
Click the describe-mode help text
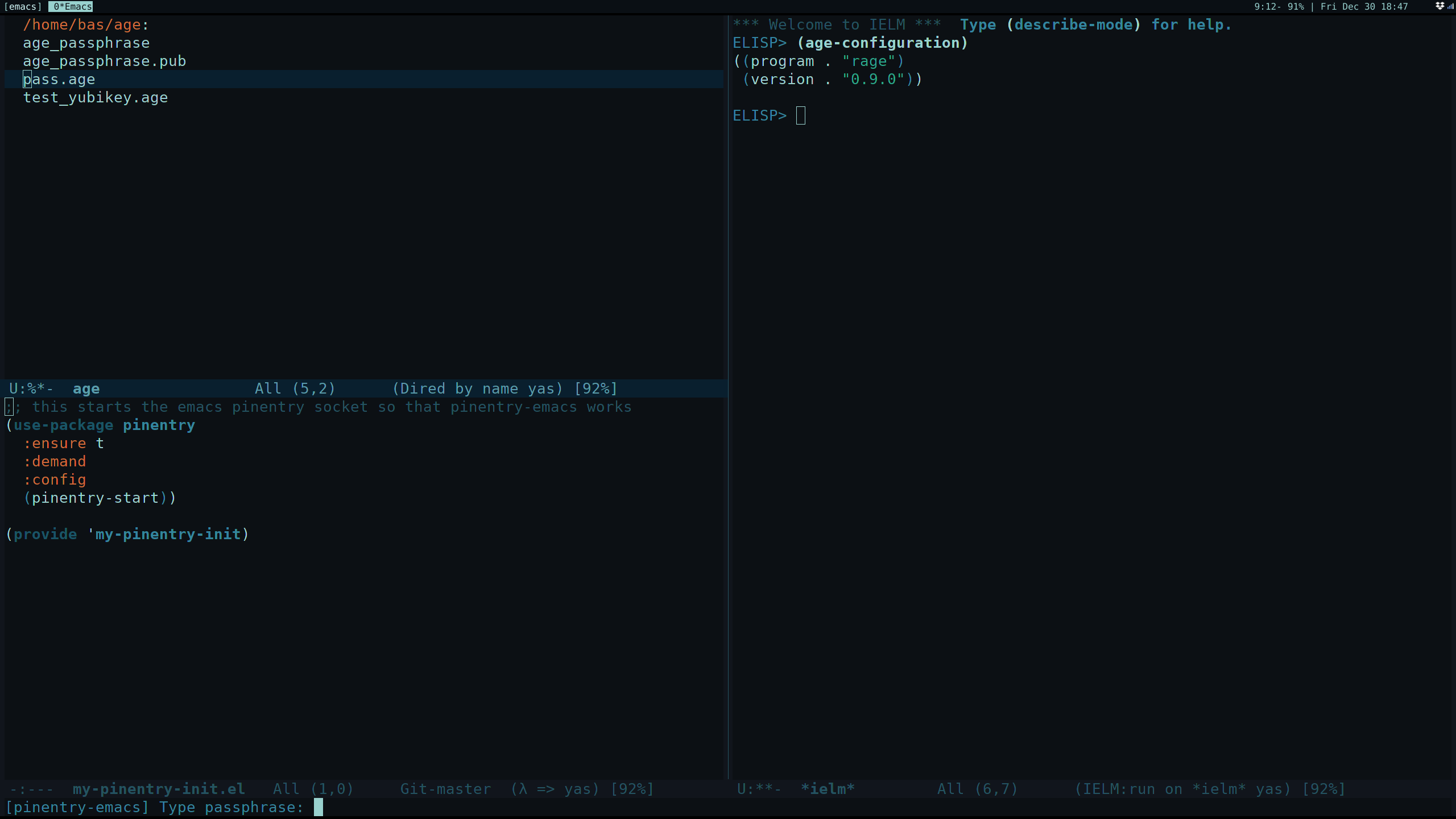point(1073,25)
